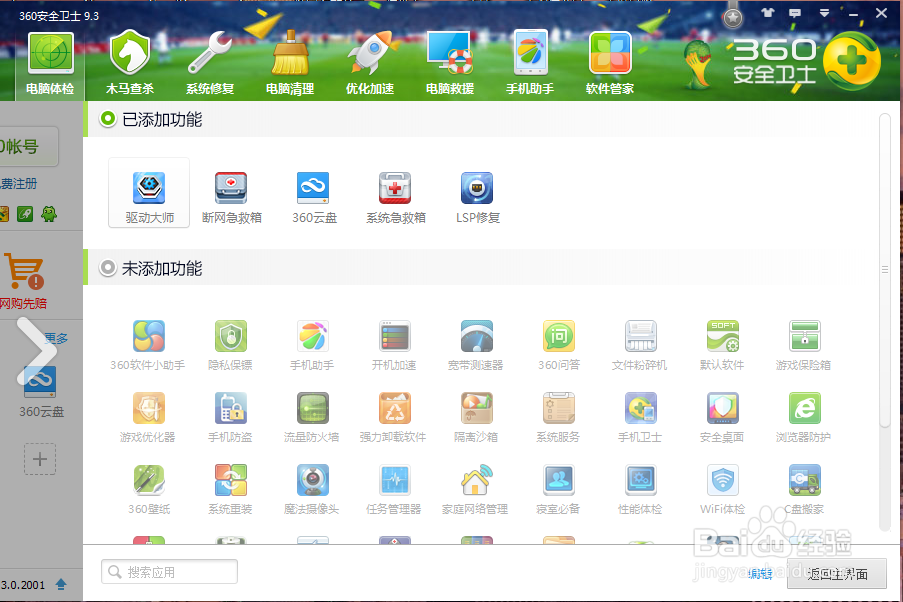Add 手机助手 from unadded functions grid
This screenshot has width=903, height=602.
pos(312,345)
